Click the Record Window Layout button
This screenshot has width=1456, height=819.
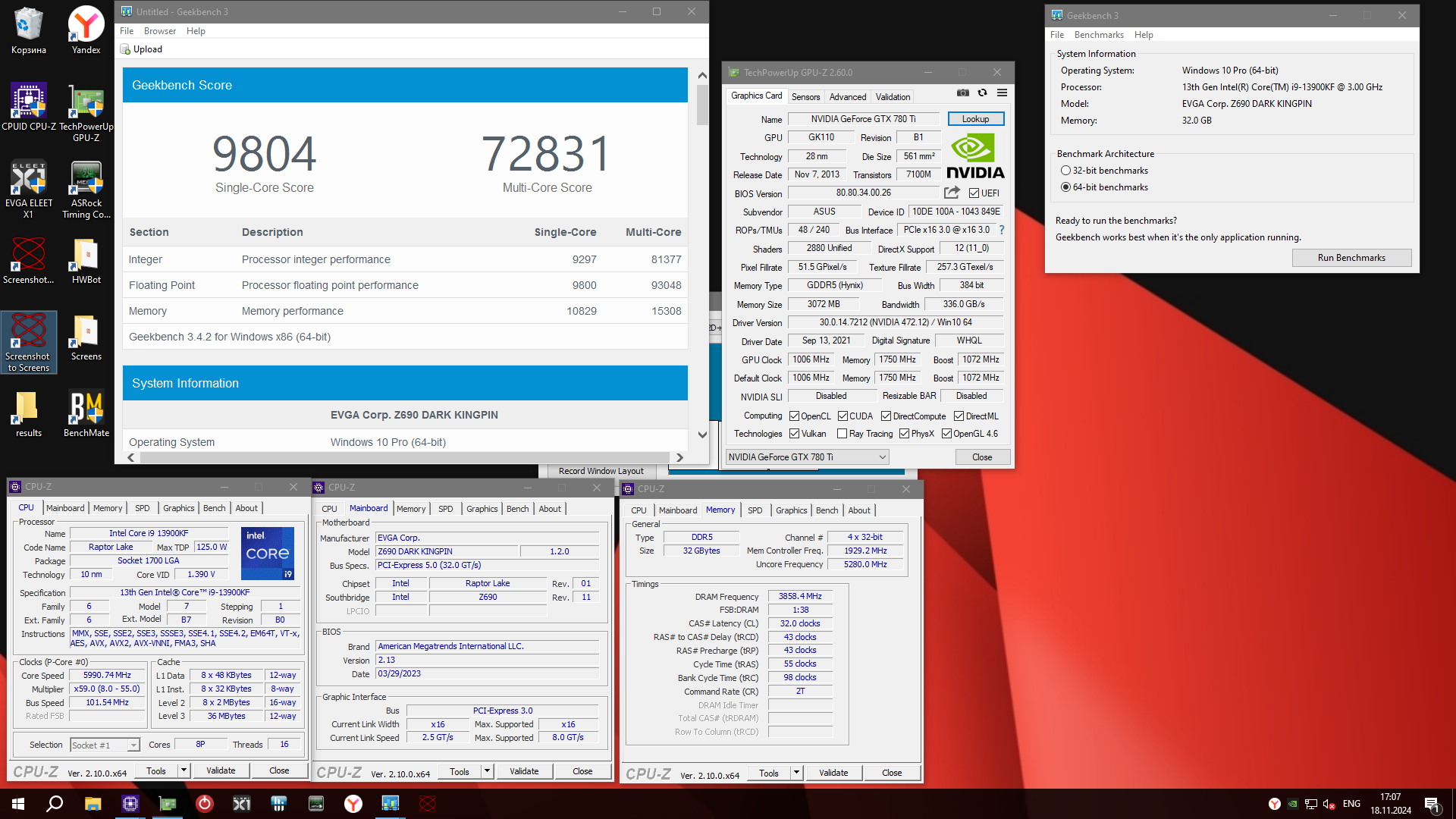pos(601,471)
